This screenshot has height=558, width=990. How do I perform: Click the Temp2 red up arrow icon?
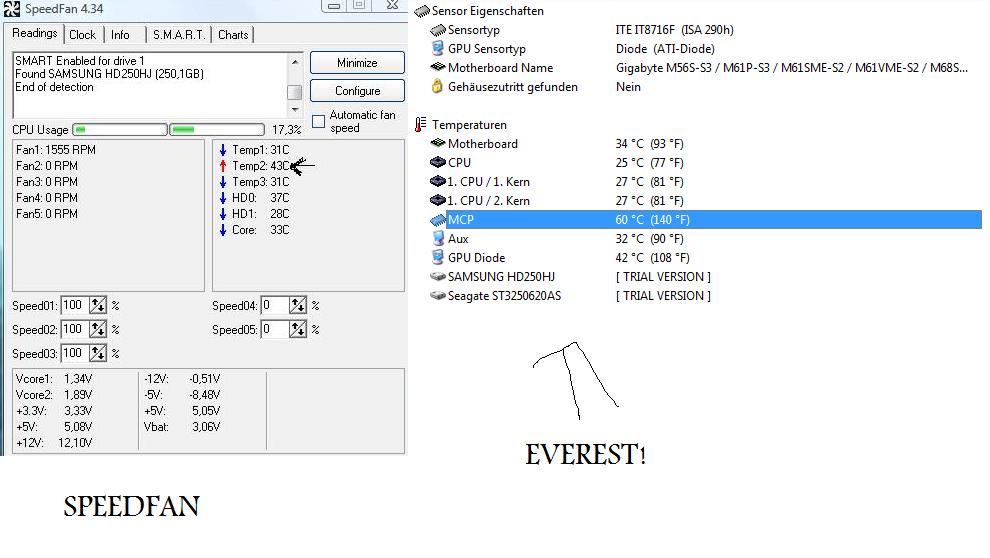tap(223, 165)
